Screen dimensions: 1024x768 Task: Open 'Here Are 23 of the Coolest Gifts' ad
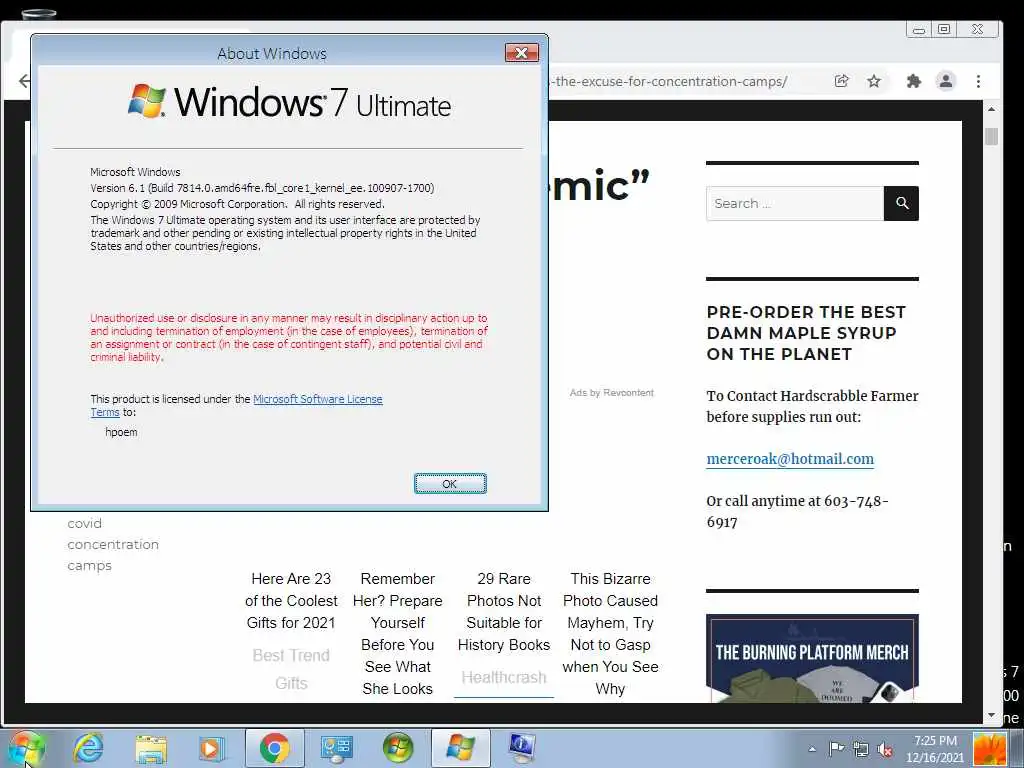click(291, 601)
